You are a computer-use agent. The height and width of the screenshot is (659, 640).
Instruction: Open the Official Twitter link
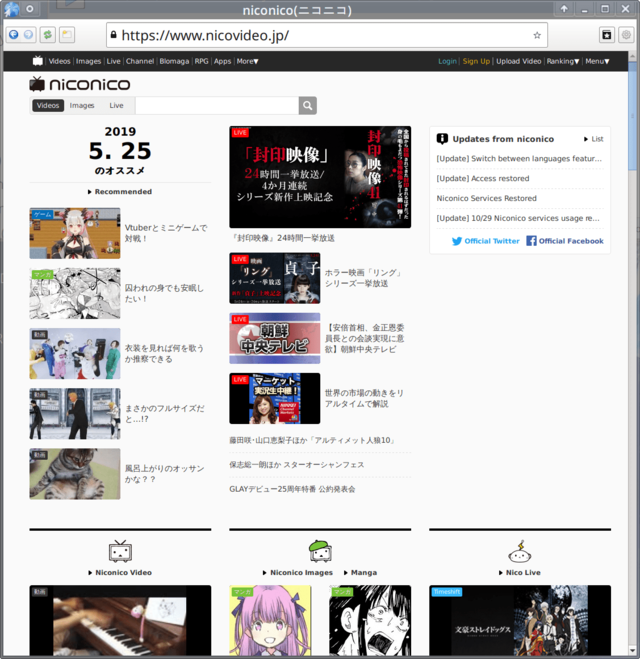(x=486, y=241)
